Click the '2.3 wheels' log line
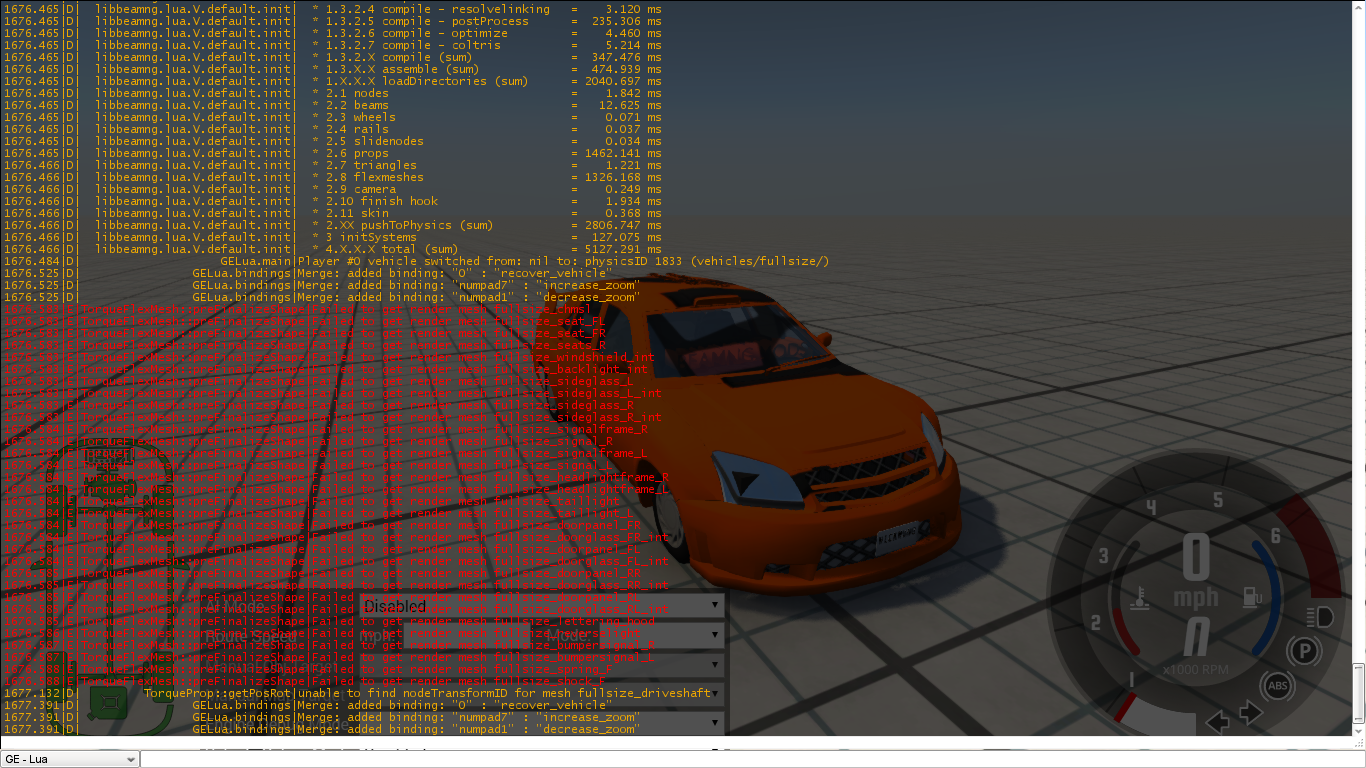 332,117
